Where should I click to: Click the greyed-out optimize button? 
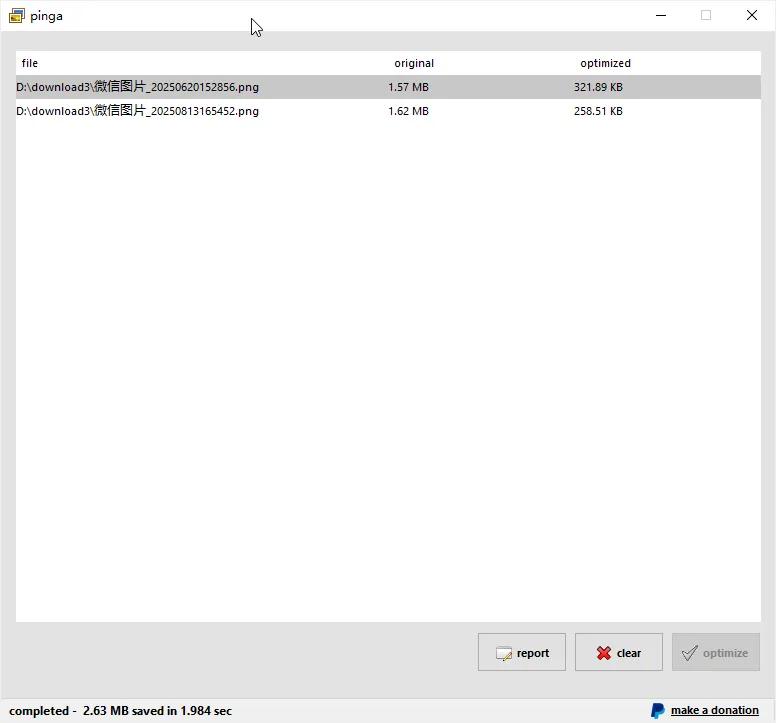point(716,652)
